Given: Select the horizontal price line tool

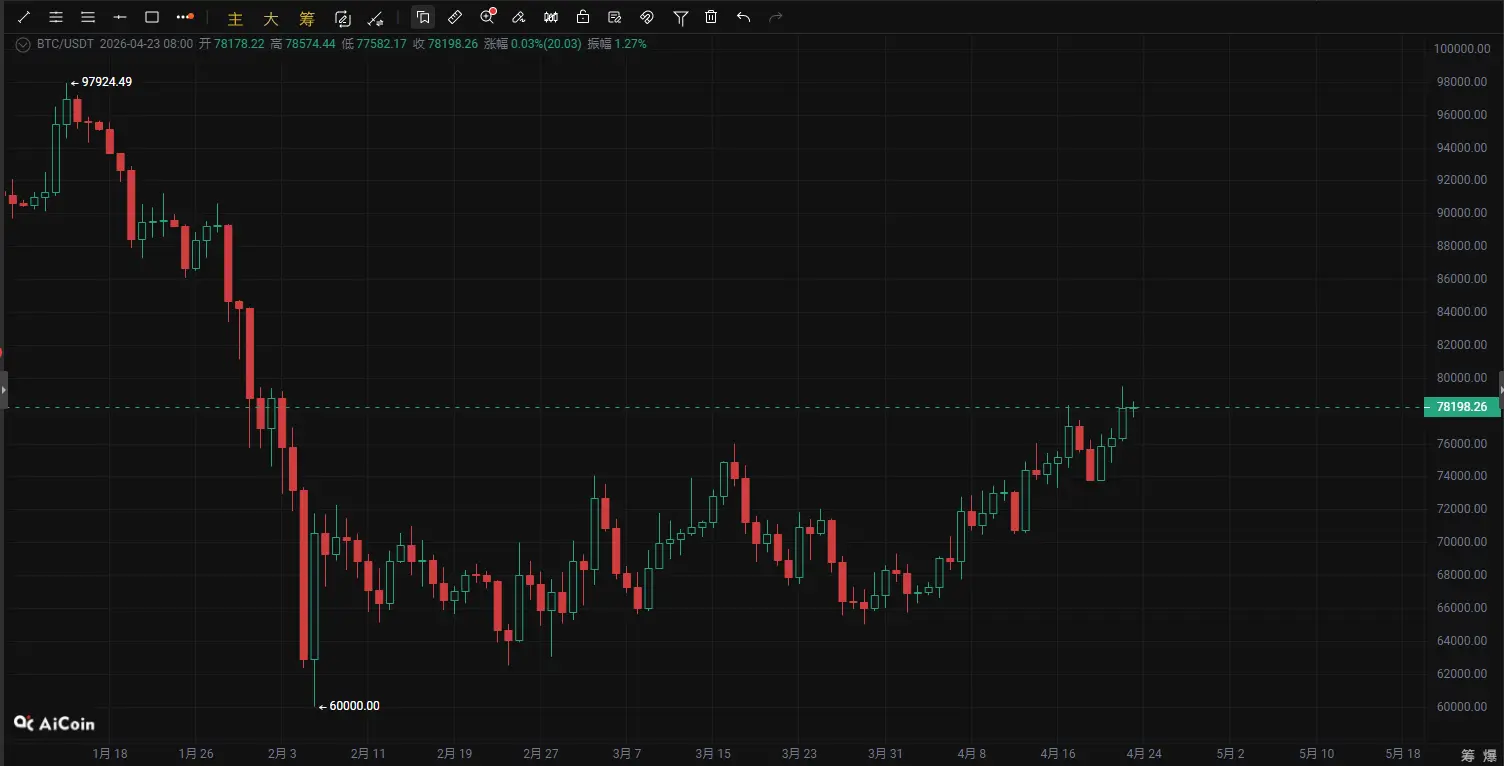Looking at the screenshot, I should click(x=120, y=17).
